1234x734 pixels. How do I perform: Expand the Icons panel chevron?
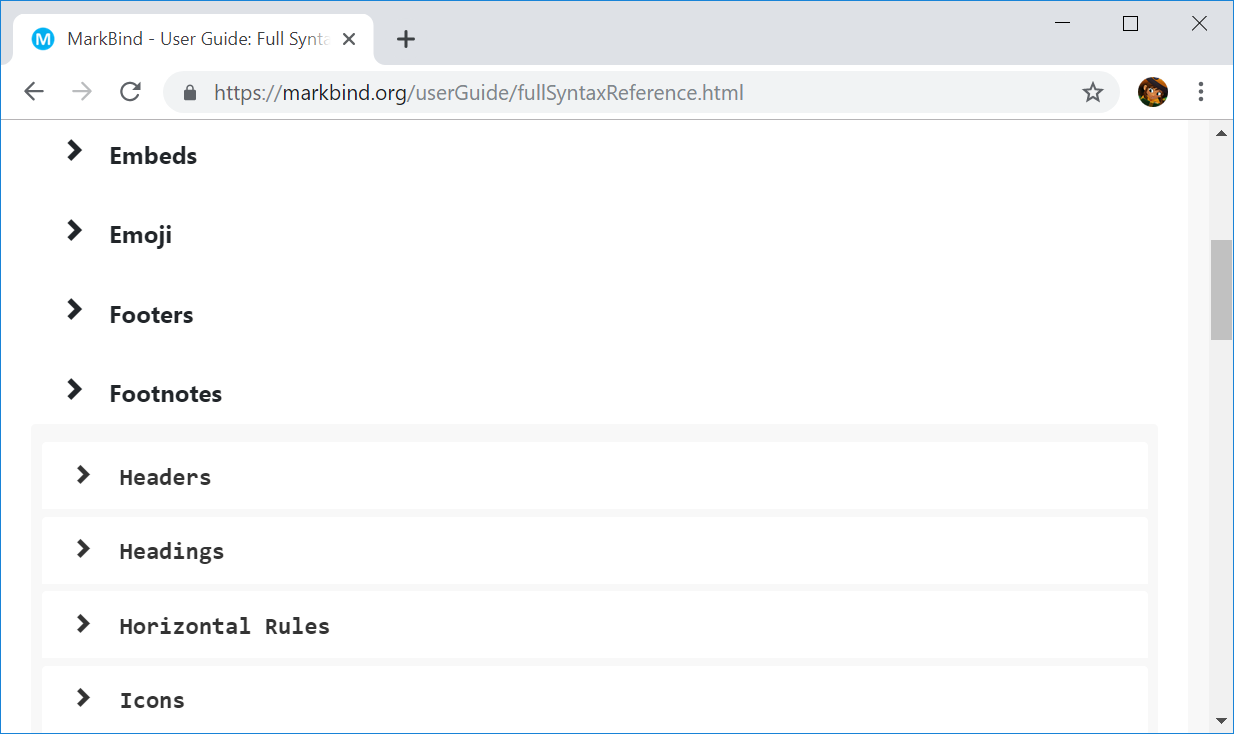pyautogui.click(x=83, y=697)
